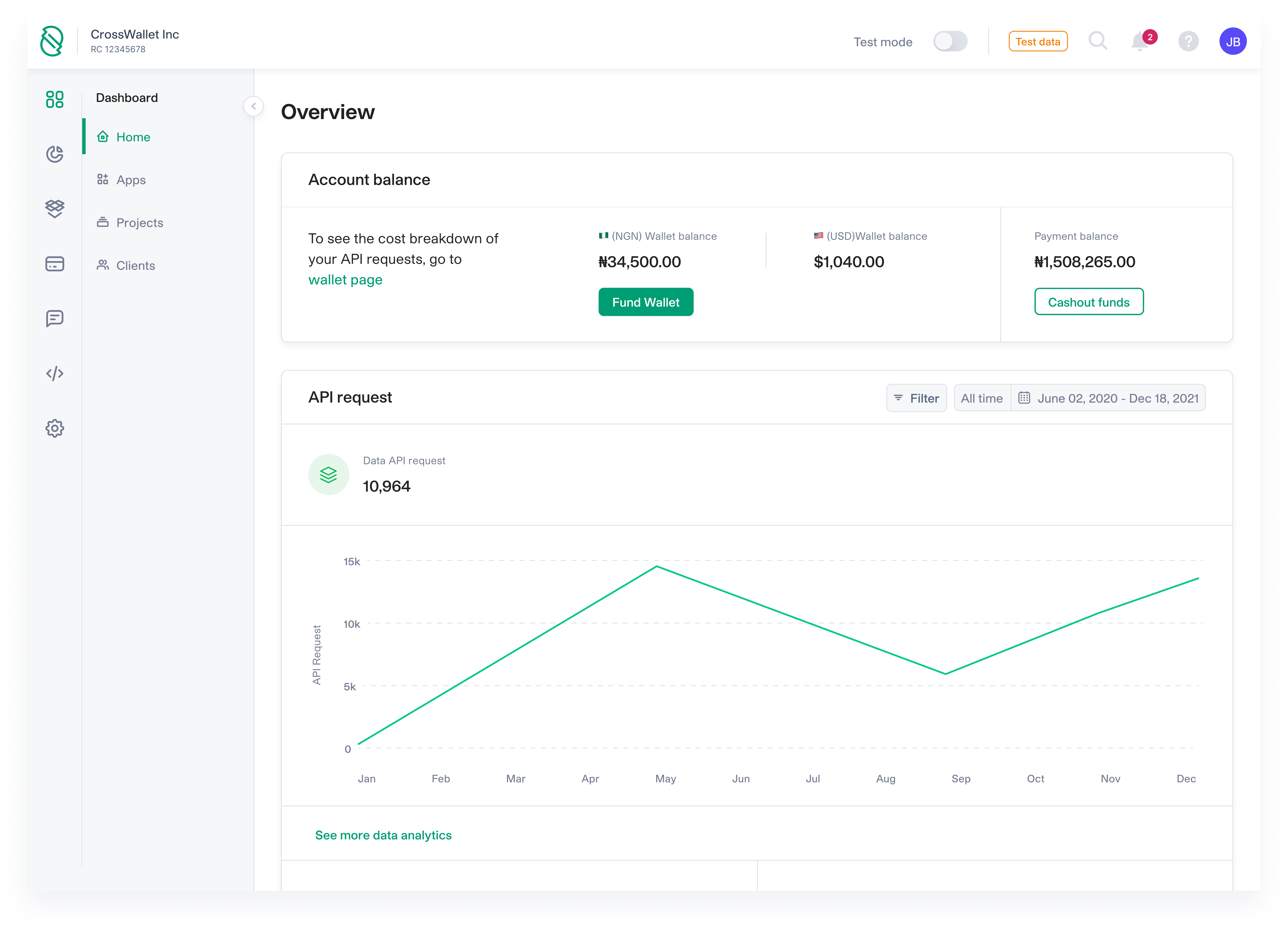Collapse the Dashboard side panel chevron
1288x932 pixels.
coord(253,106)
